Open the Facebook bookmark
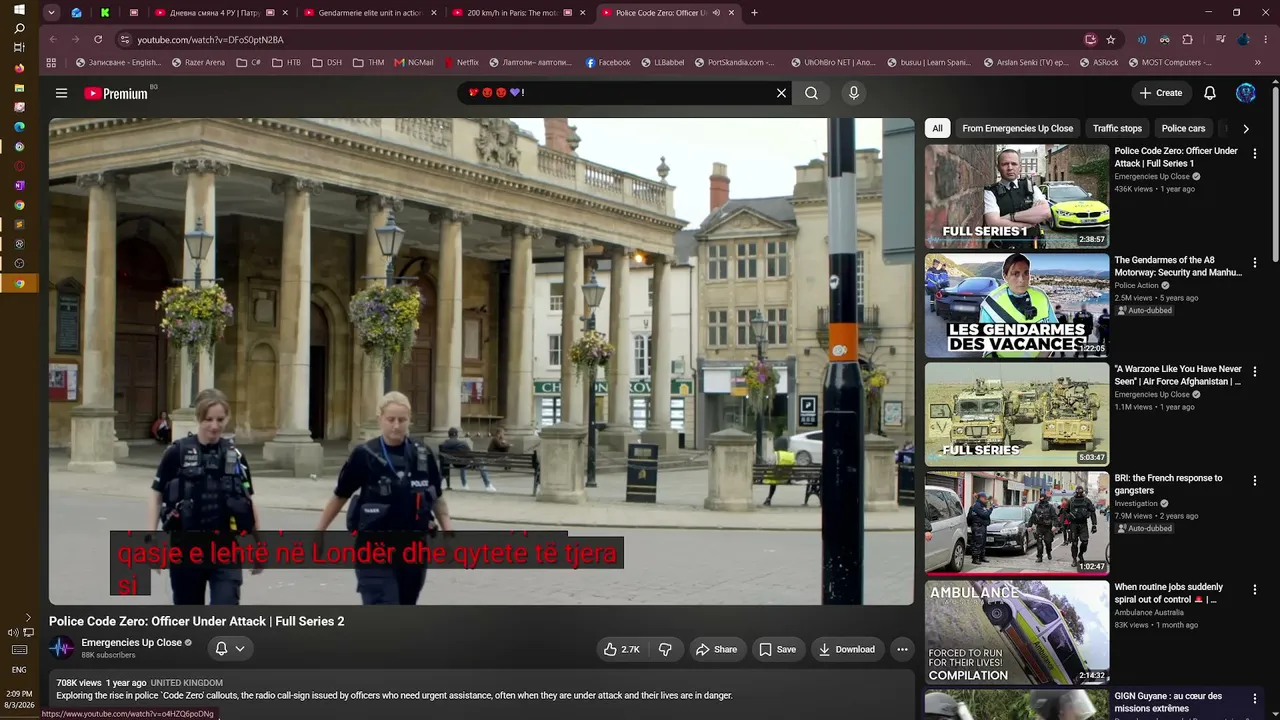The width and height of the screenshot is (1280, 720). tap(608, 62)
